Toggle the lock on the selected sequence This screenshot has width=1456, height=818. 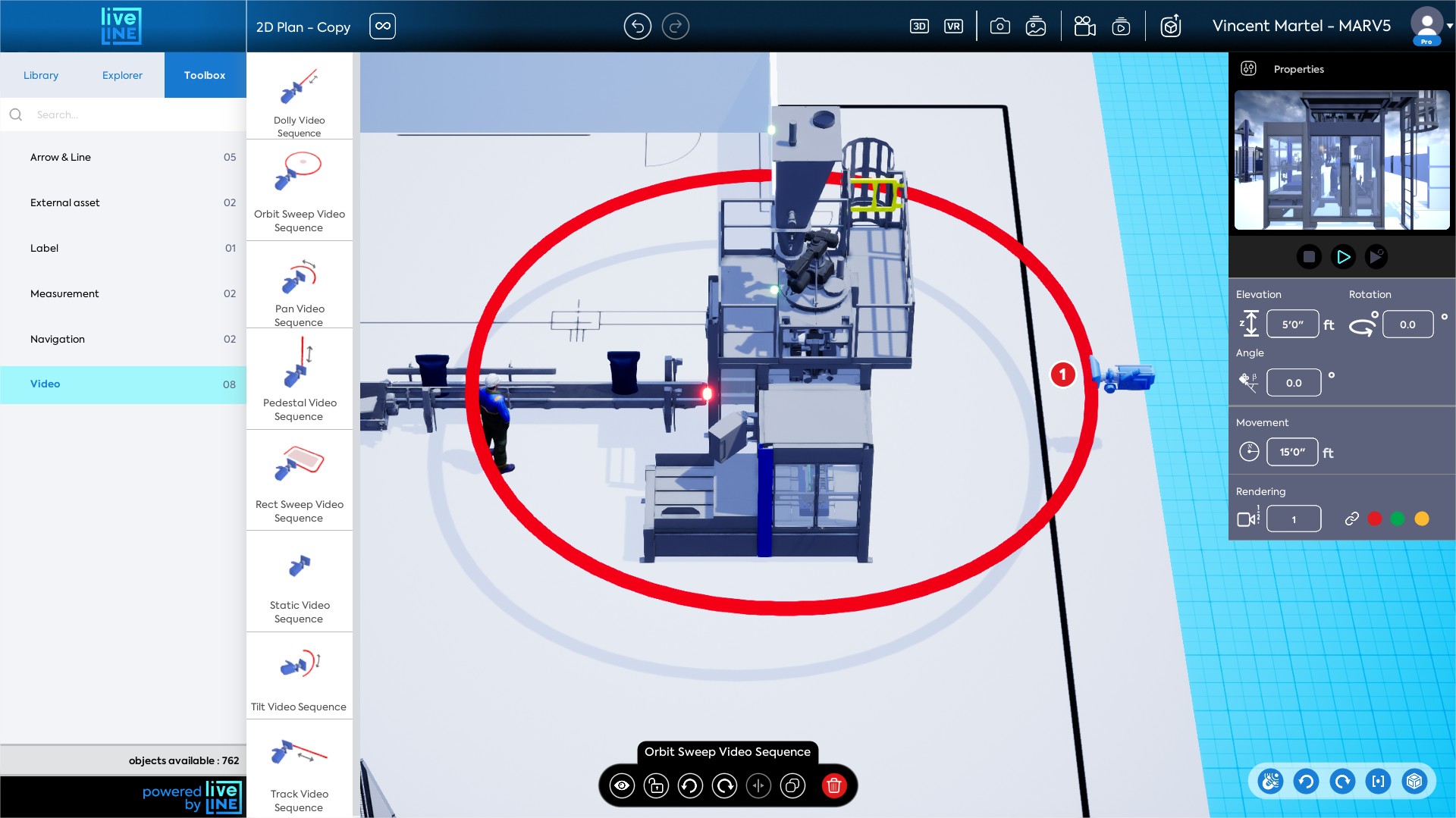pos(656,785)
